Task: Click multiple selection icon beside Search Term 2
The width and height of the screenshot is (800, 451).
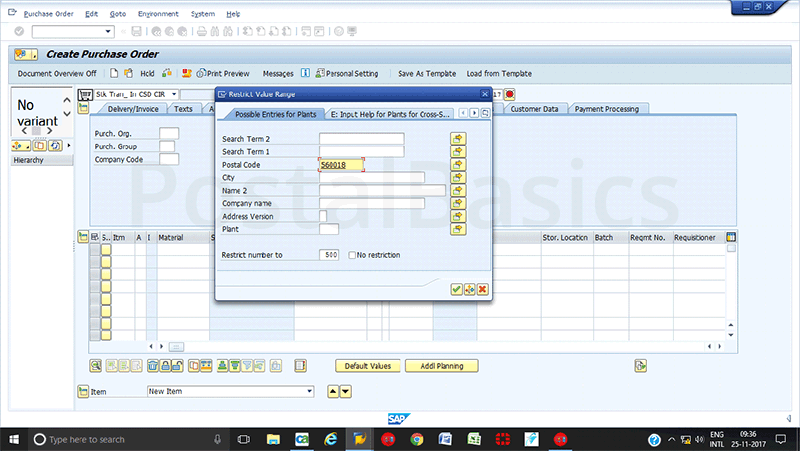Action: click(458, 139)
